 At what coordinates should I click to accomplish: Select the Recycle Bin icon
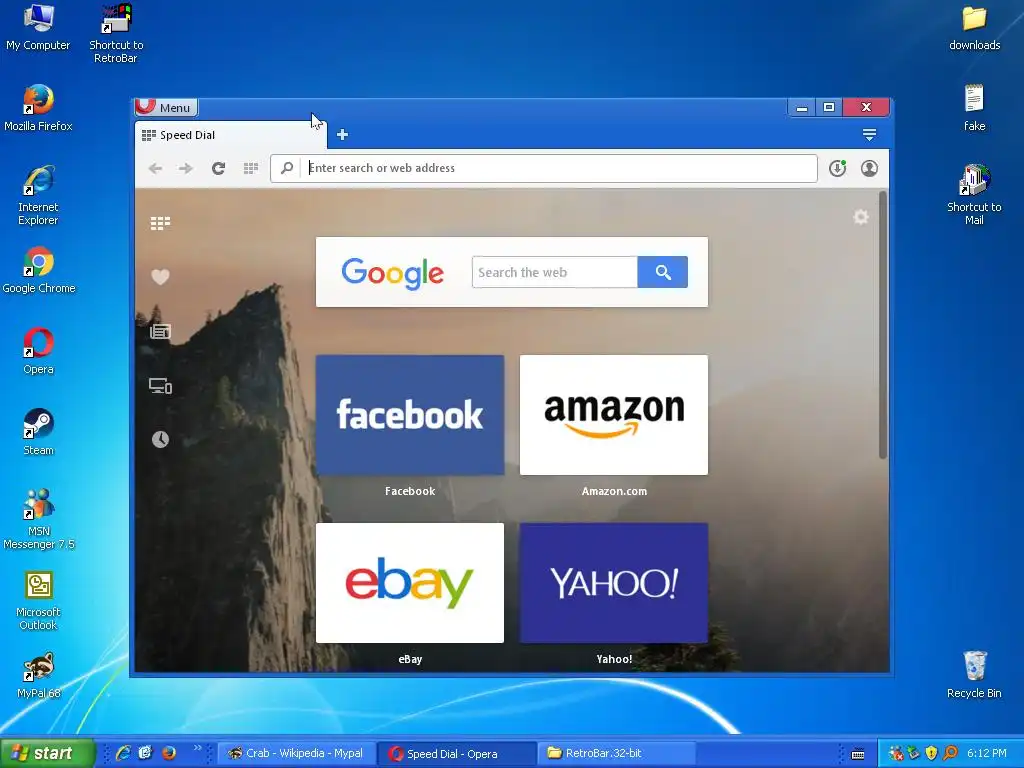pyautogui.click(x=974, y=675)
